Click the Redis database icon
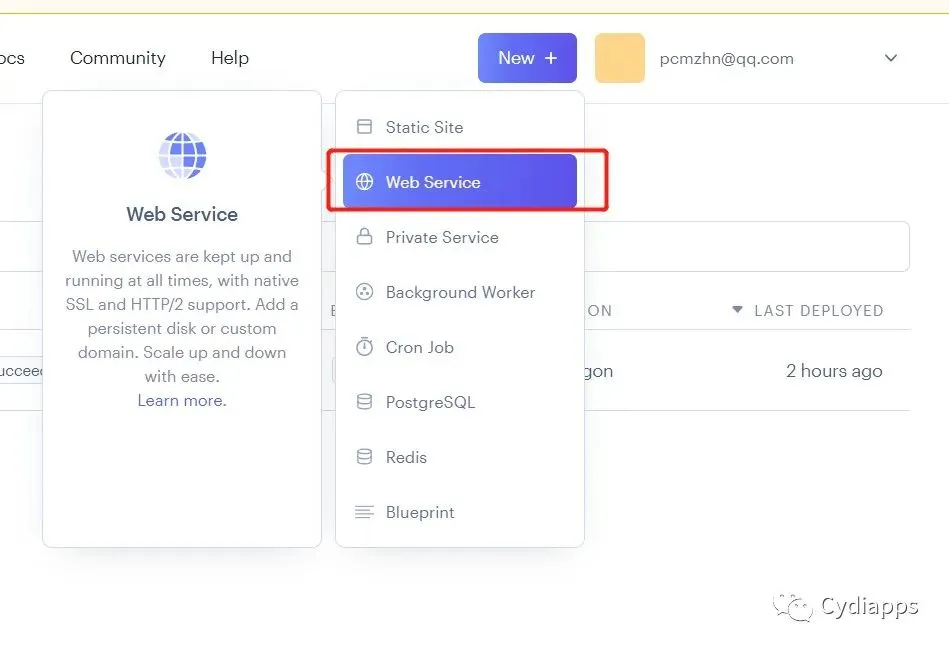Viewport: 949px width, 649px height. pos(364,456)
